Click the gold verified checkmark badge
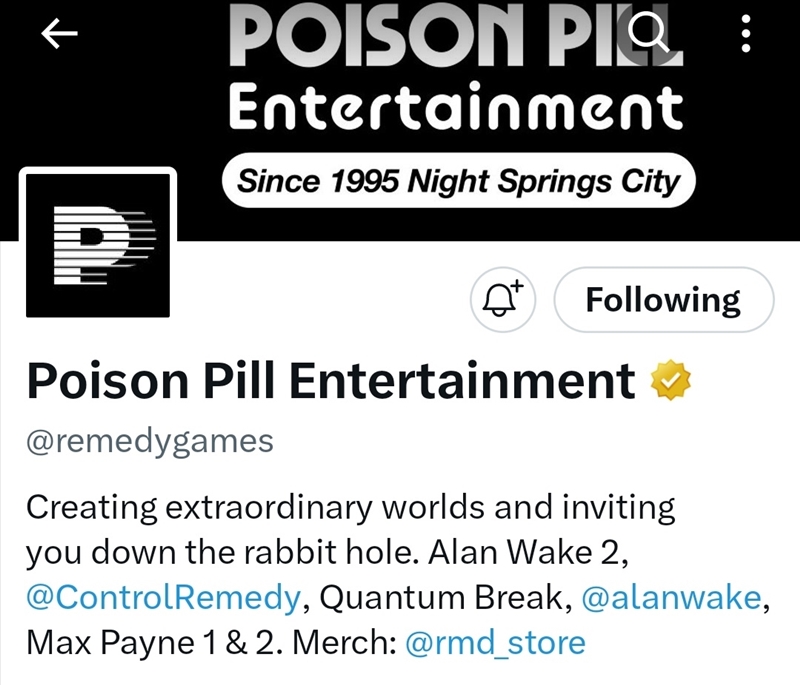The image size is (800, 685). (x=671, y=380)
